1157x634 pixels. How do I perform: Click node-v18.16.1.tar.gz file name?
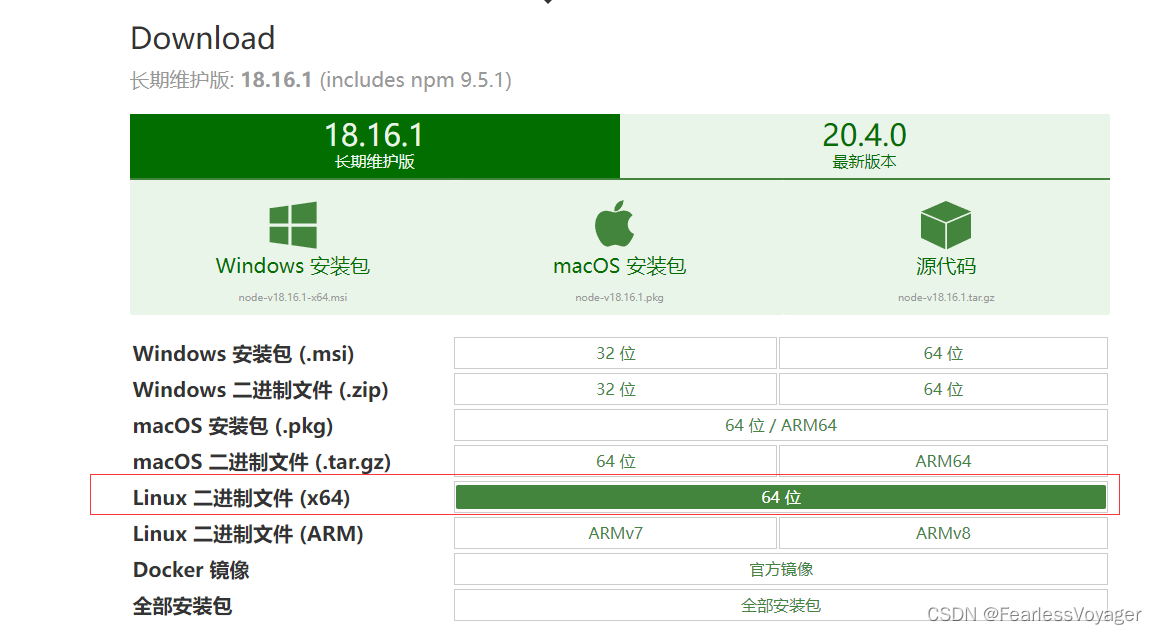[946, 297]
